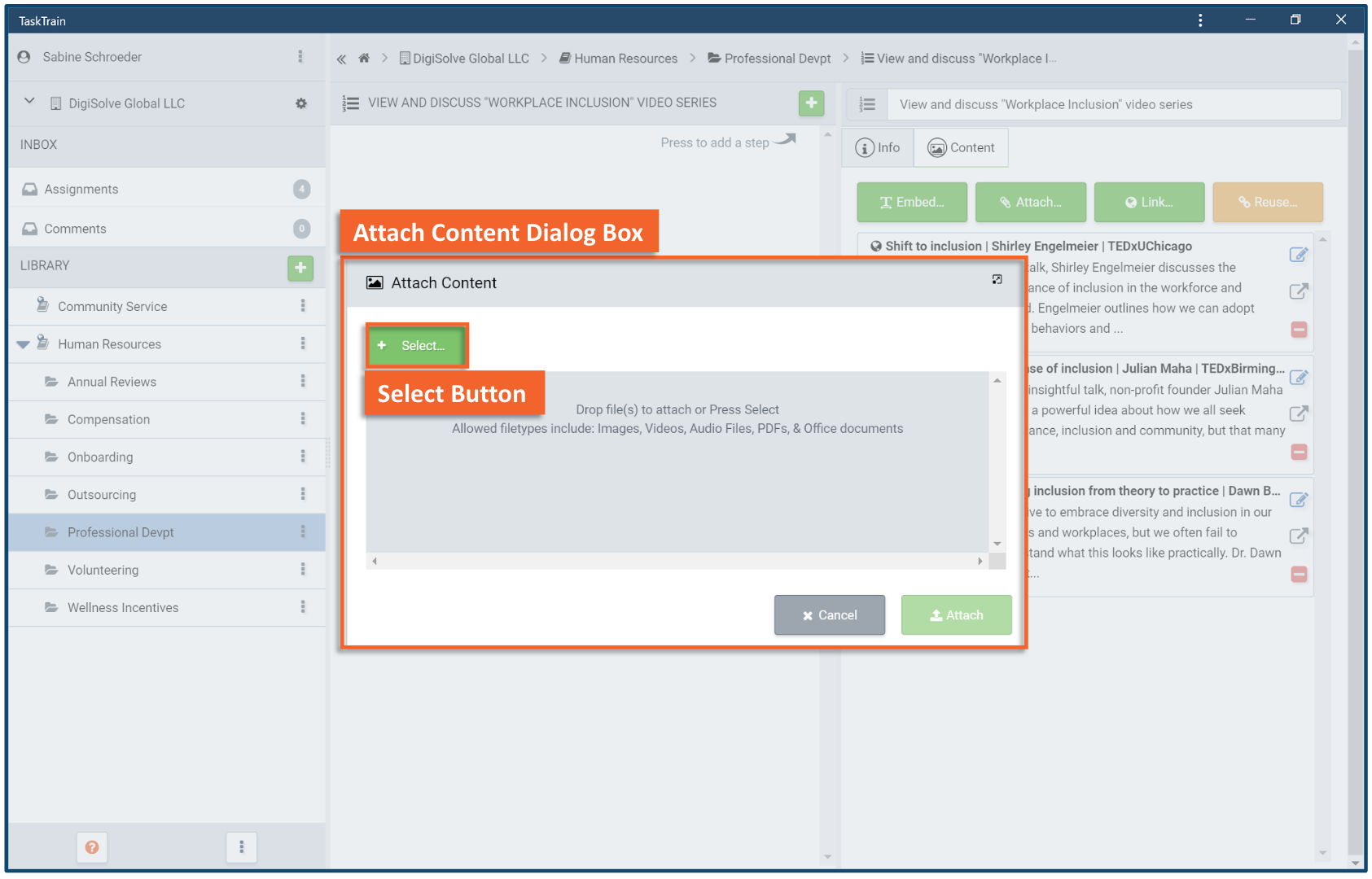Click the procedure title input field
Screen dimensions: 1372x879
coord(1112,104)
